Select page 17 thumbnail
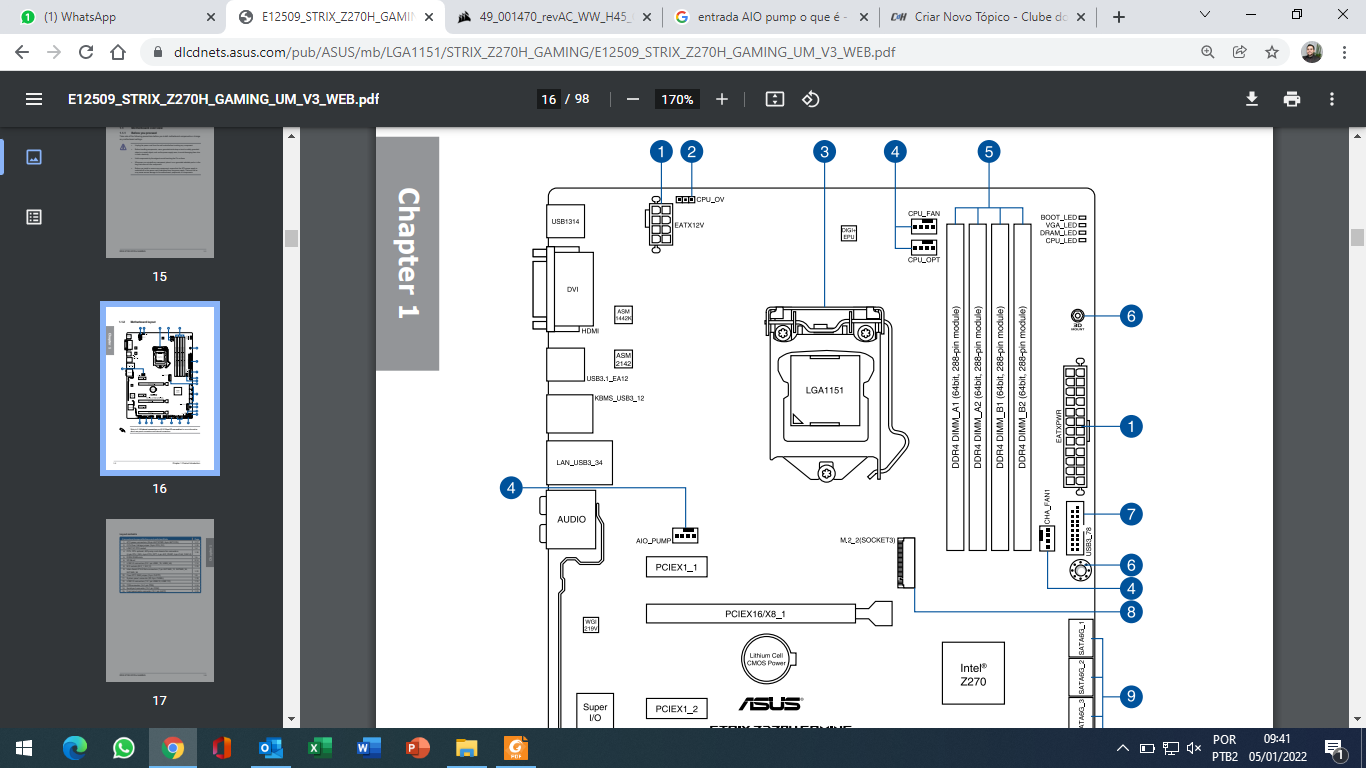The height and width of the screenshot is (768, 1366). [159, 600]
